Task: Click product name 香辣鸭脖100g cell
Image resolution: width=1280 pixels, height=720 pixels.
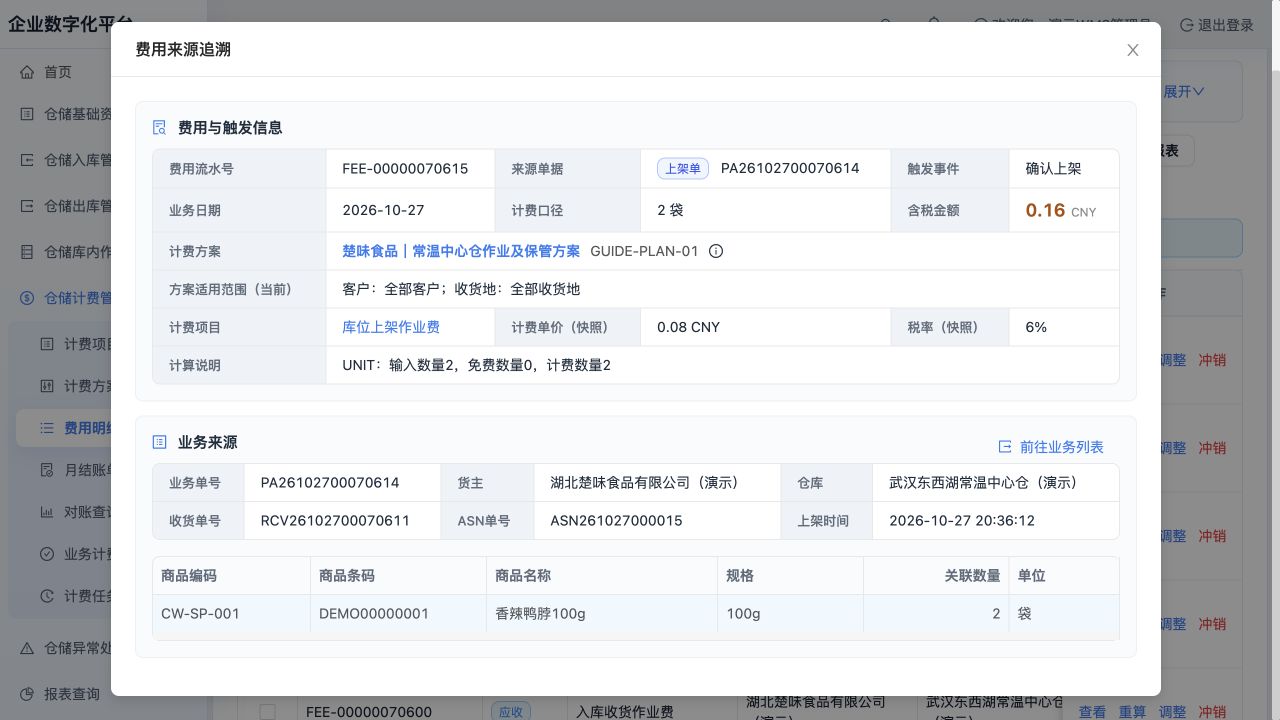Action: pos(603,614)
